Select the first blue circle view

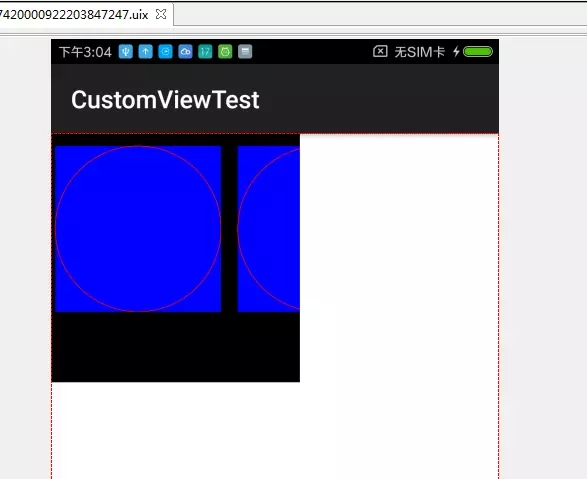pyautogui.click(x=138, y=229)
